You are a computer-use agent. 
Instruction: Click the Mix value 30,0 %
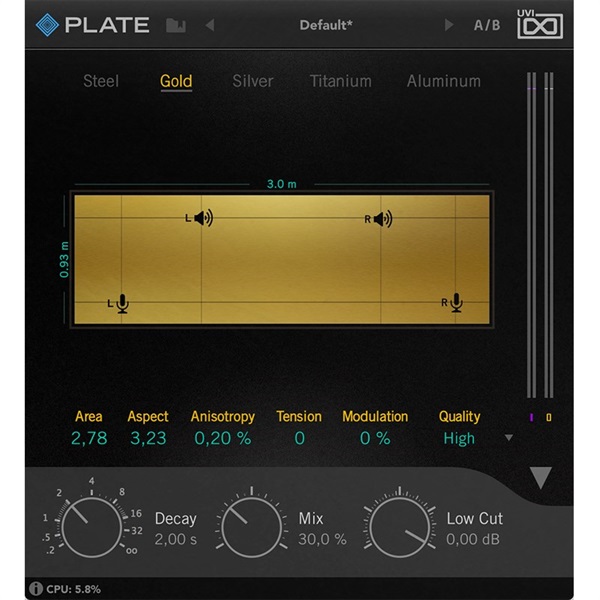(322, 539)
